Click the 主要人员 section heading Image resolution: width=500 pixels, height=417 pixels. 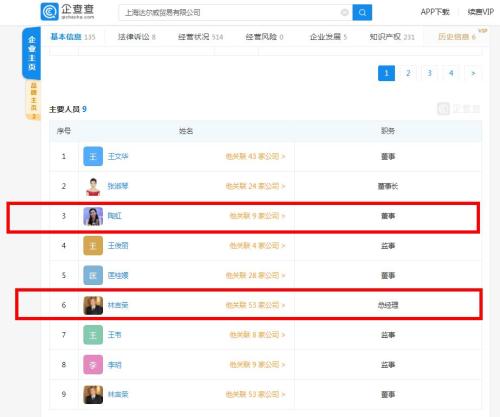(x=68, y=109)
